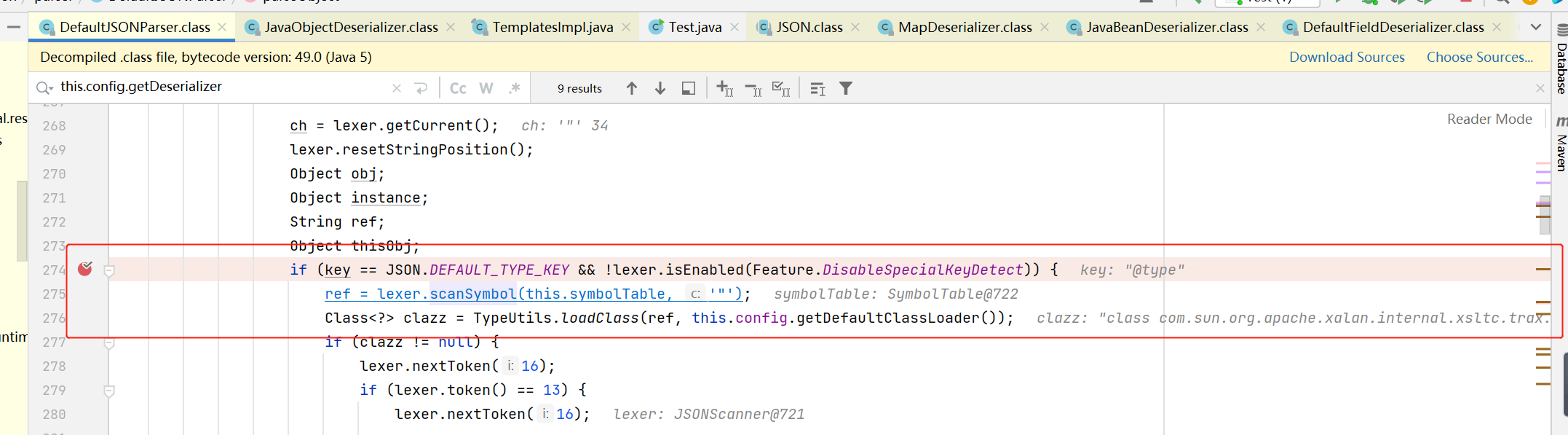The image size is (1568, 435).
Task: Click the '9 results' count label
Action: [579, 88]
